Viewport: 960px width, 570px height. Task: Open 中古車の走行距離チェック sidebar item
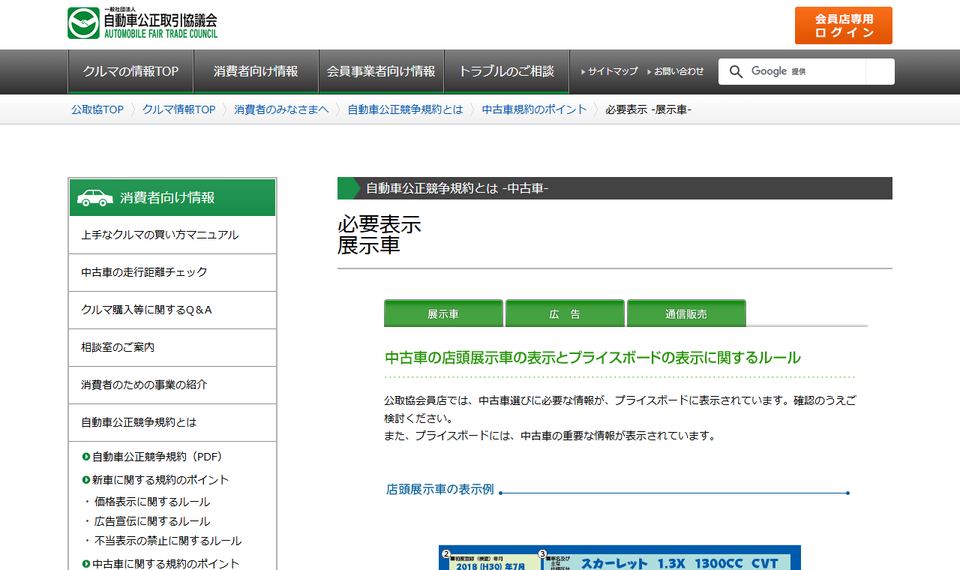click(172, 272)
